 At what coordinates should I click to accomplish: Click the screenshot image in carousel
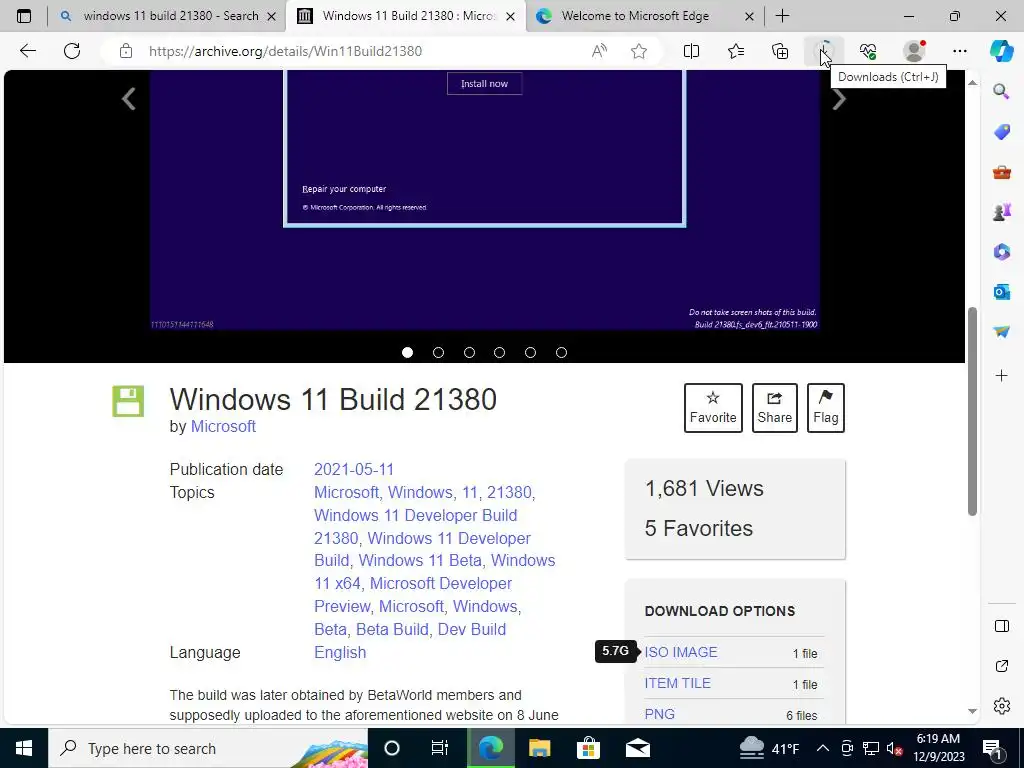click(x=485, y=200)
